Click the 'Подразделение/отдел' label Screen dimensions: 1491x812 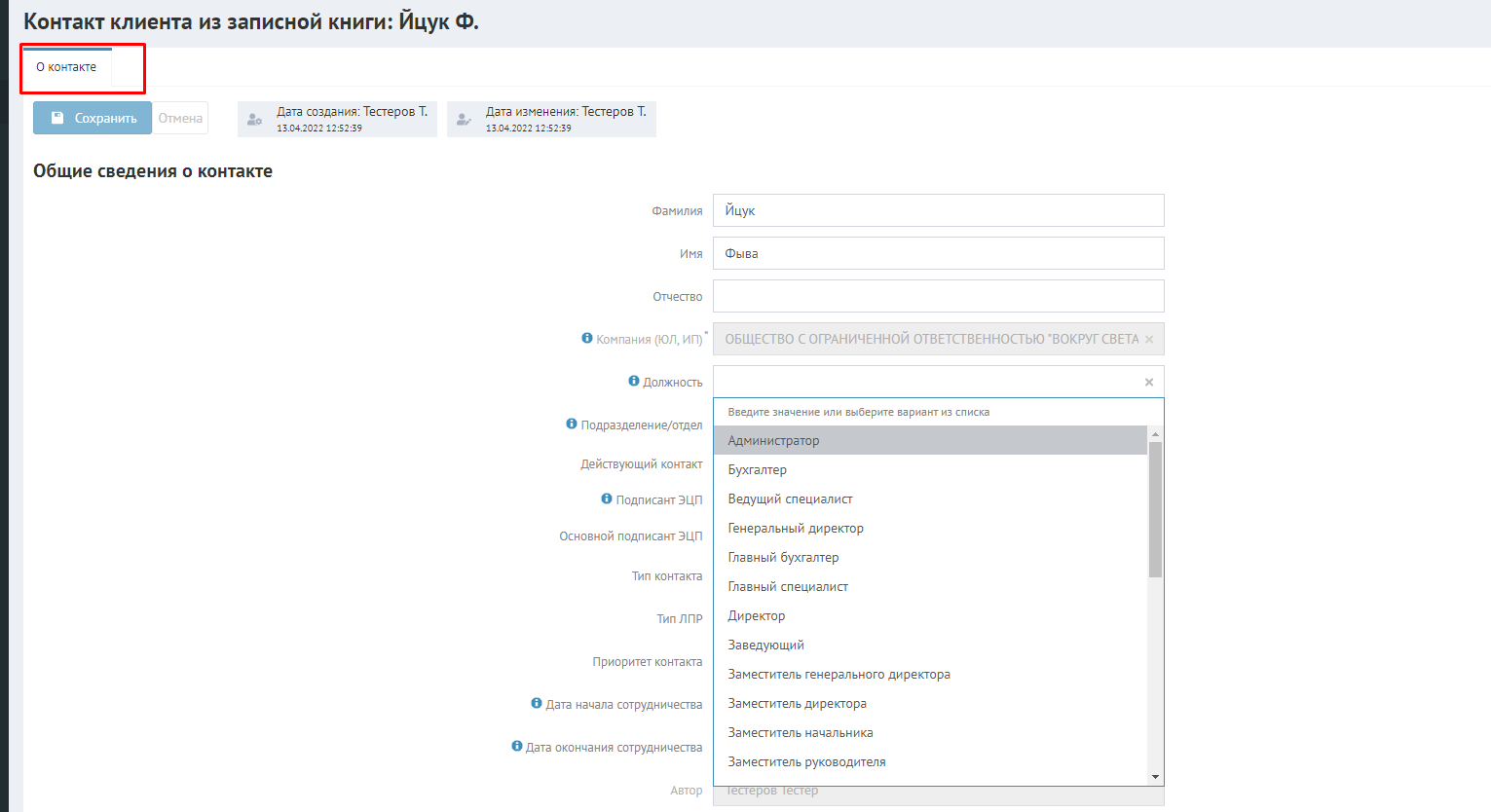click(x=642, y=424)
